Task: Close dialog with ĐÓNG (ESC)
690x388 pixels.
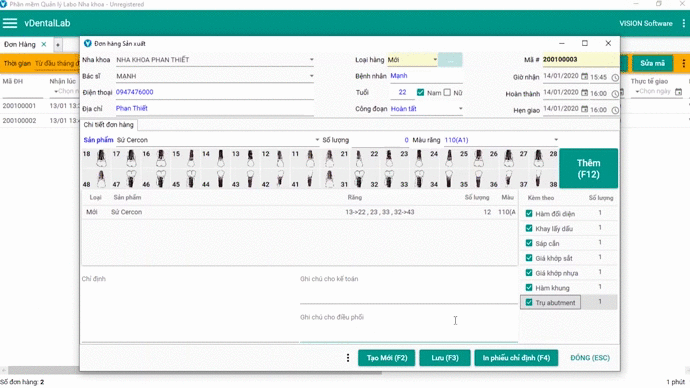Action: [590, 358]
